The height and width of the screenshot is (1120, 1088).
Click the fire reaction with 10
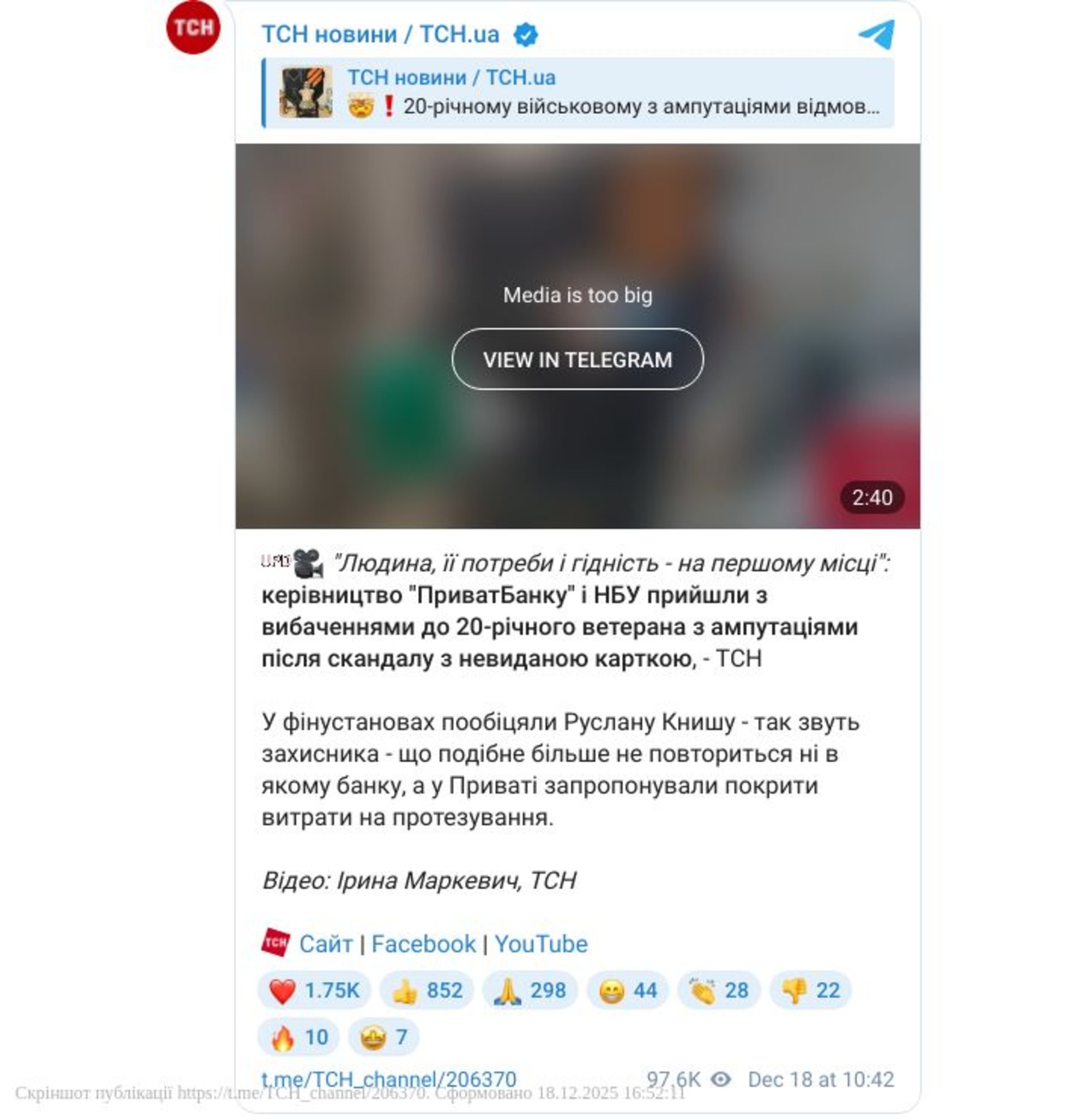click(299, 1037)
